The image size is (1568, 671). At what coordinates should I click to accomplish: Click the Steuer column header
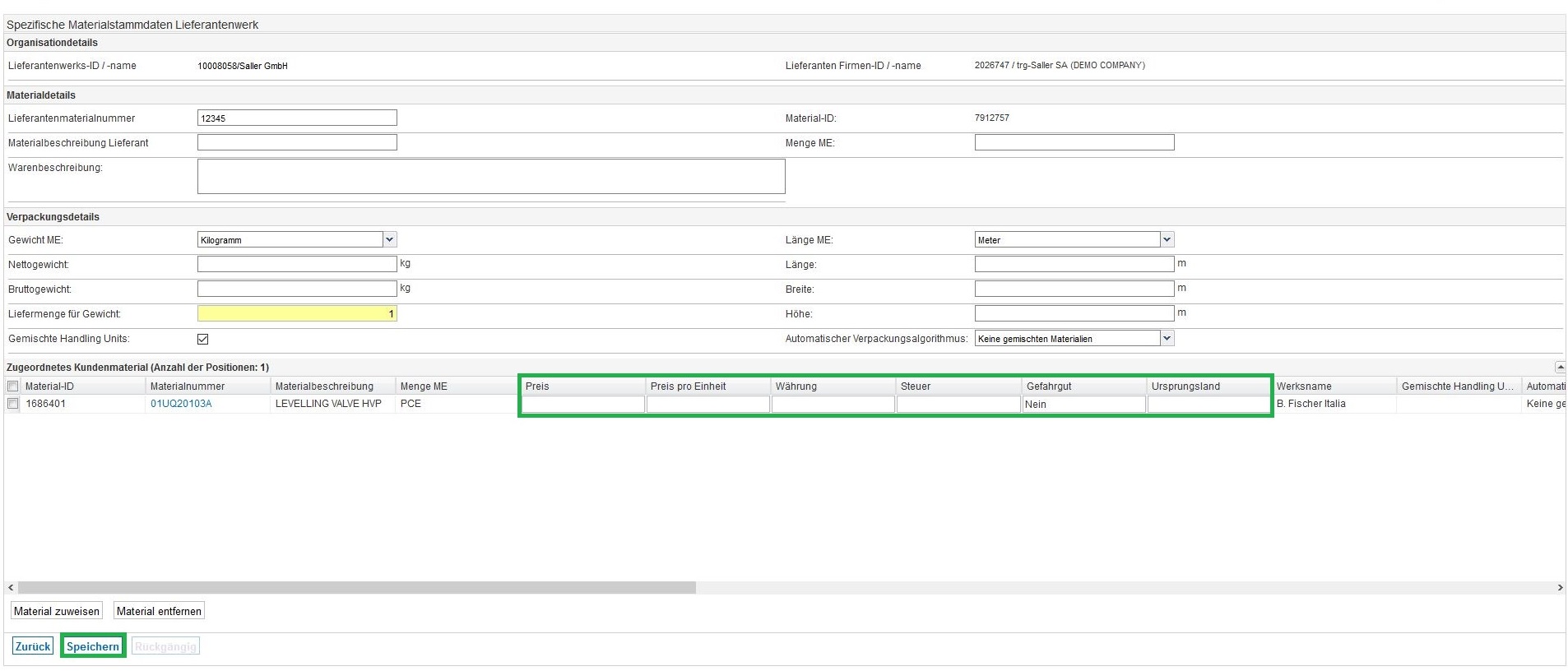(958, 386)
